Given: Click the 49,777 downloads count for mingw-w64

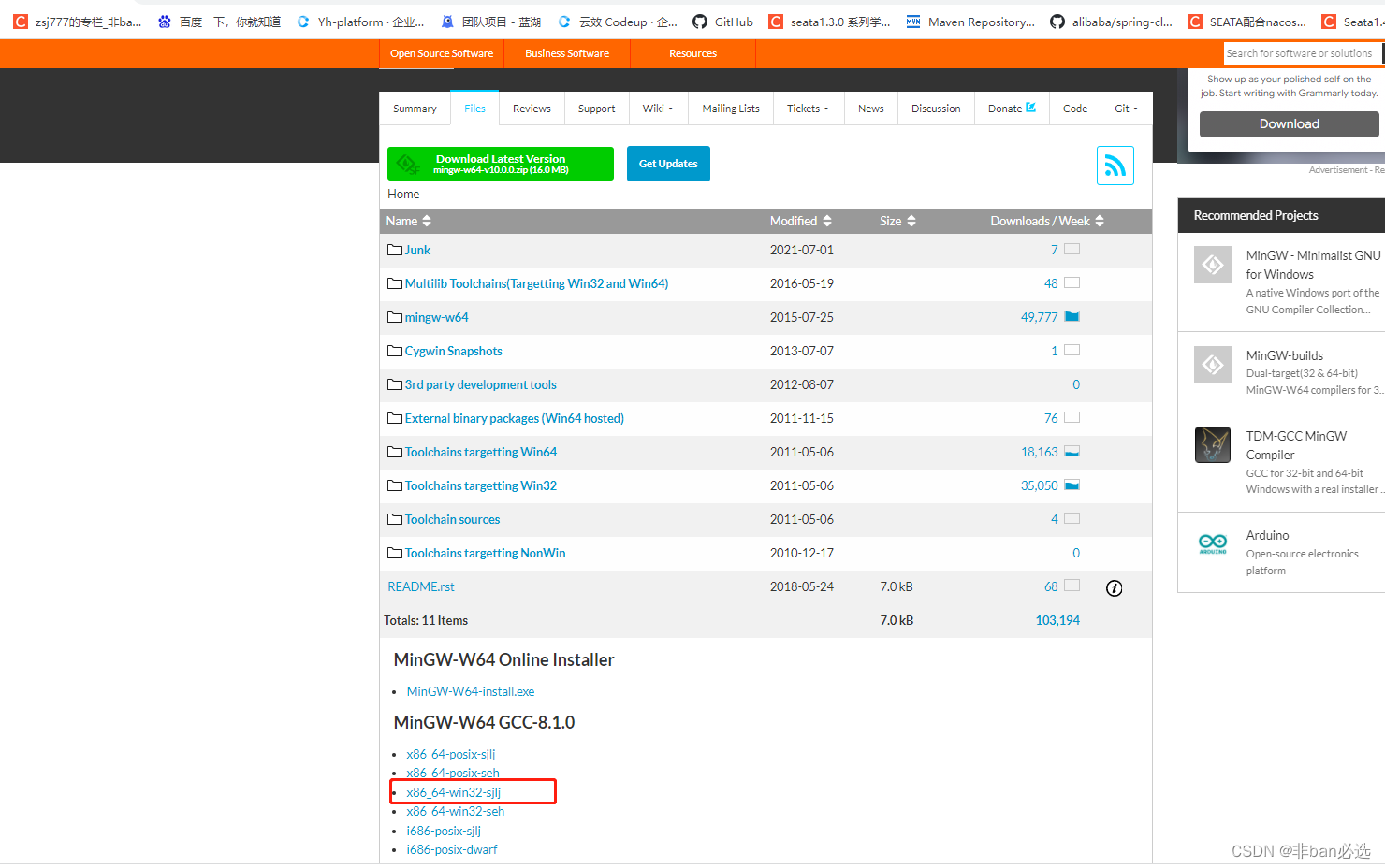Looking at the screenshot, I should pyautogui.click(x=1039, y=317).
